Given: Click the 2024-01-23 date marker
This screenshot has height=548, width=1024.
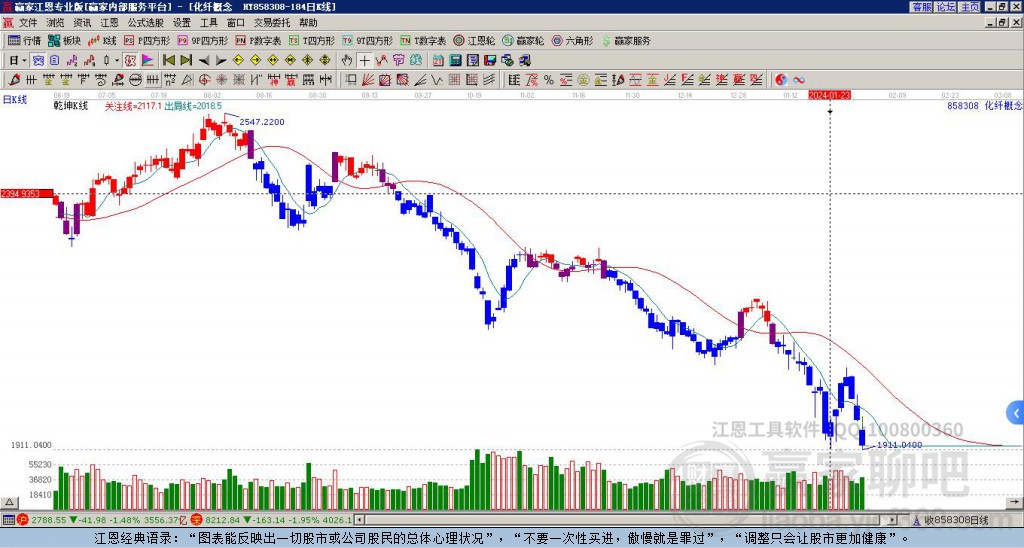Looking at the screenshot, I should 829,95.
